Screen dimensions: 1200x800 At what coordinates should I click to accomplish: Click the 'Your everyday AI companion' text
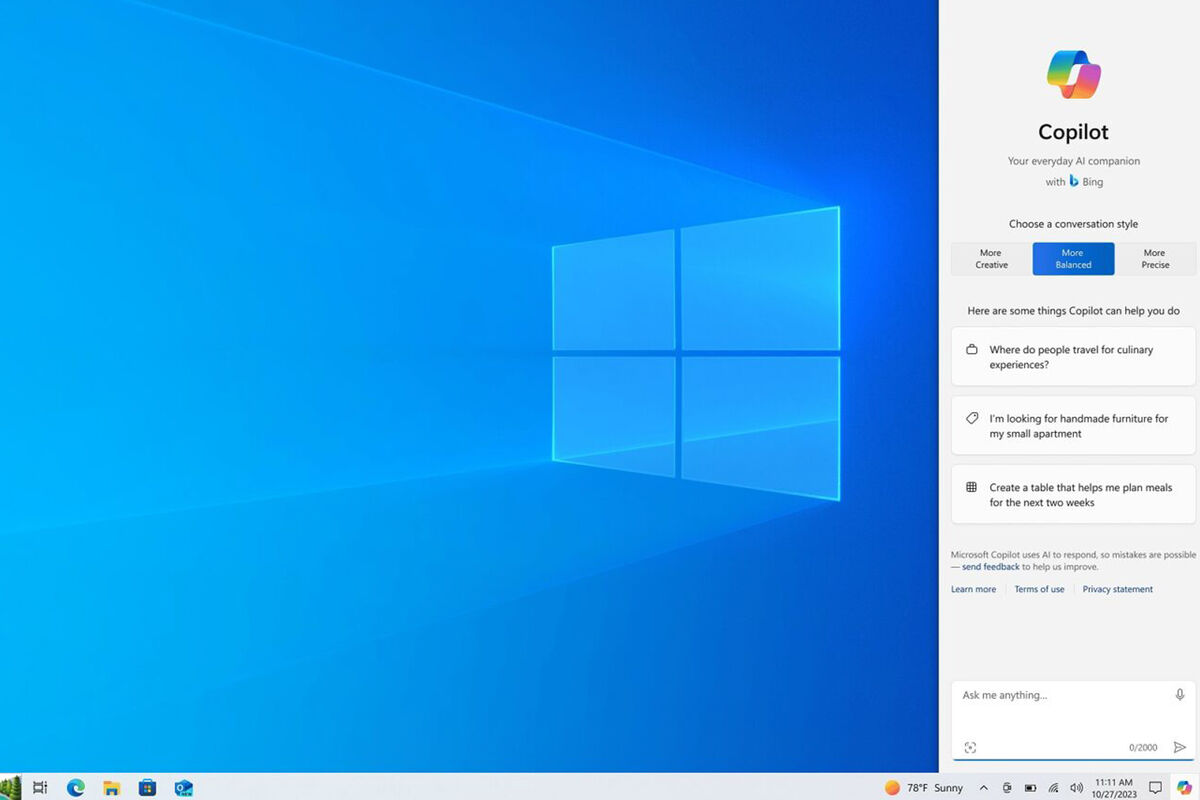[x=1073, y=161]
